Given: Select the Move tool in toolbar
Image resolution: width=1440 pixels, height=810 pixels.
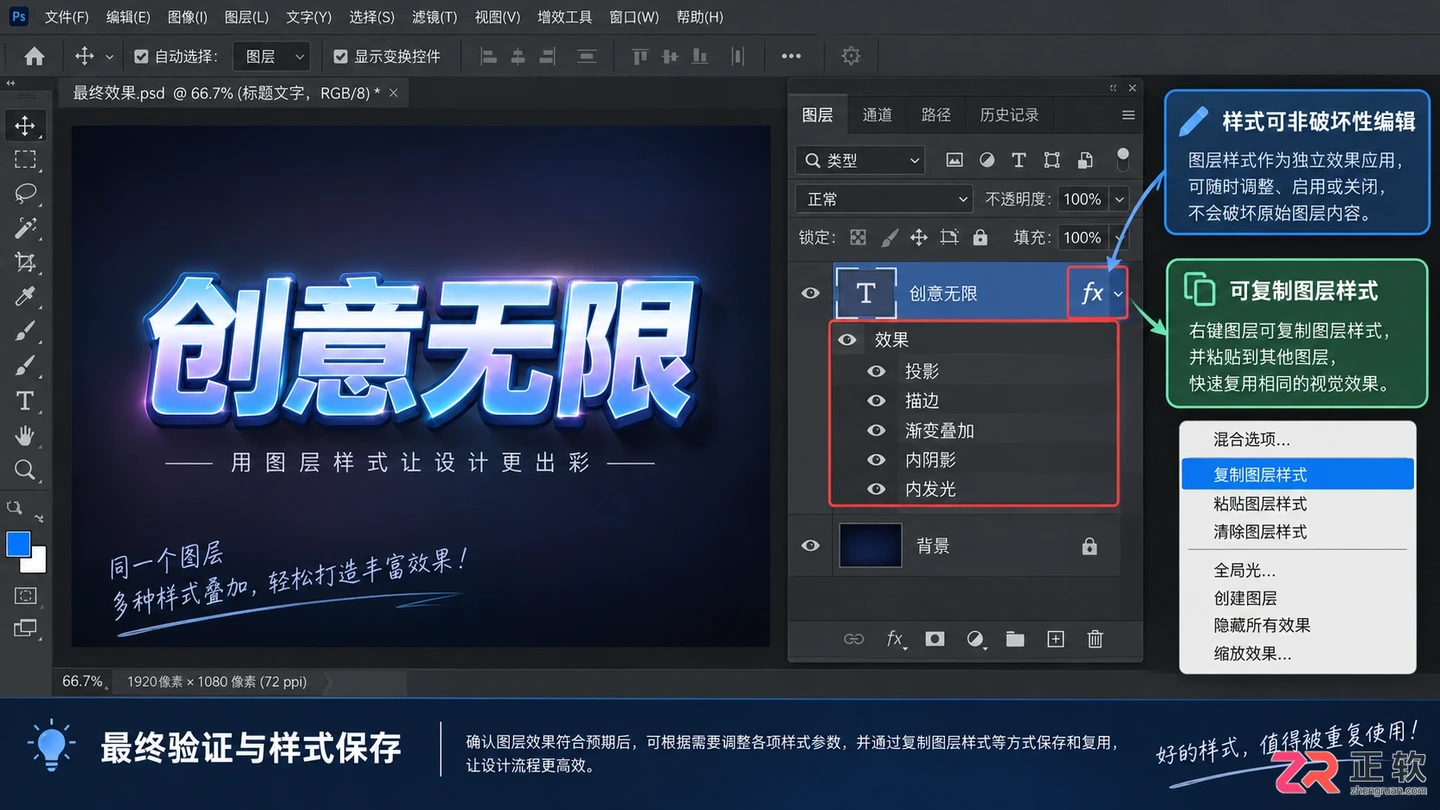Looking at the screenshot, I should (x=25, y=126).
